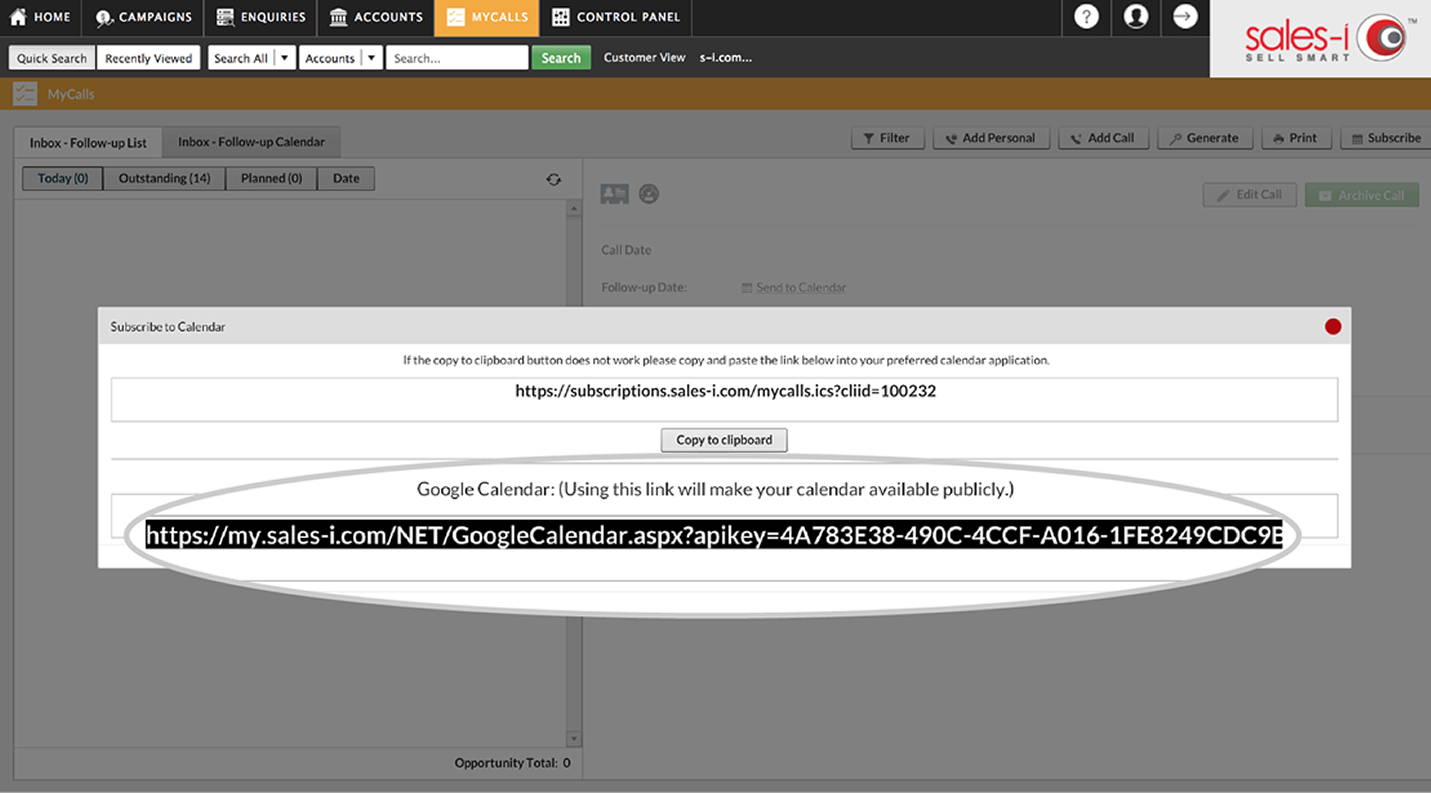This screenshot has height=793, width=1431.
Task: Click the Opportunity Total: 0 text
Action: pyautogui.click(x=512, y=763)
